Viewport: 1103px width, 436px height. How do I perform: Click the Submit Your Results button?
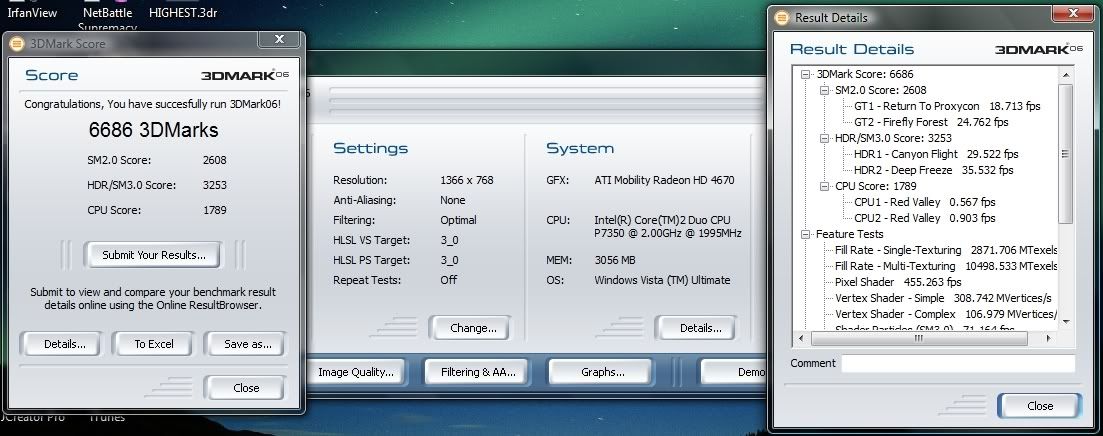tap(153, 255)
